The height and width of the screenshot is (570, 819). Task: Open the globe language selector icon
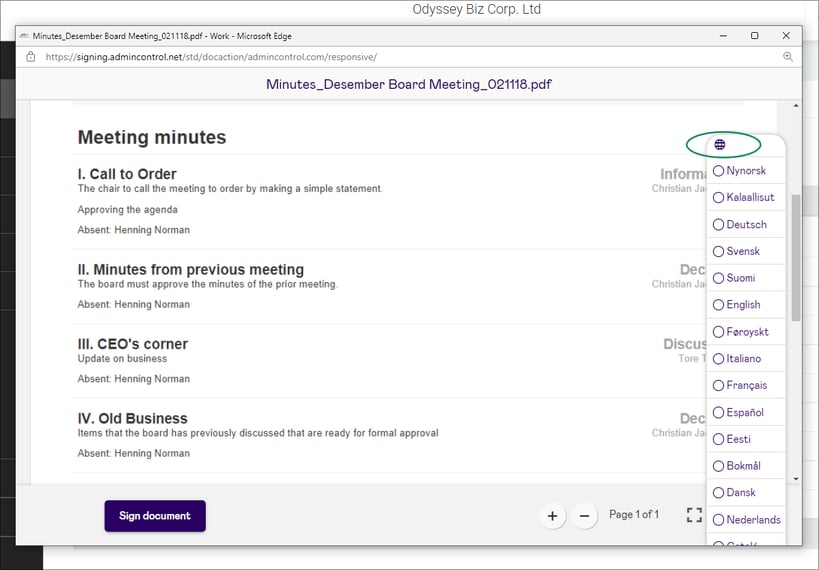coord(720,145)
